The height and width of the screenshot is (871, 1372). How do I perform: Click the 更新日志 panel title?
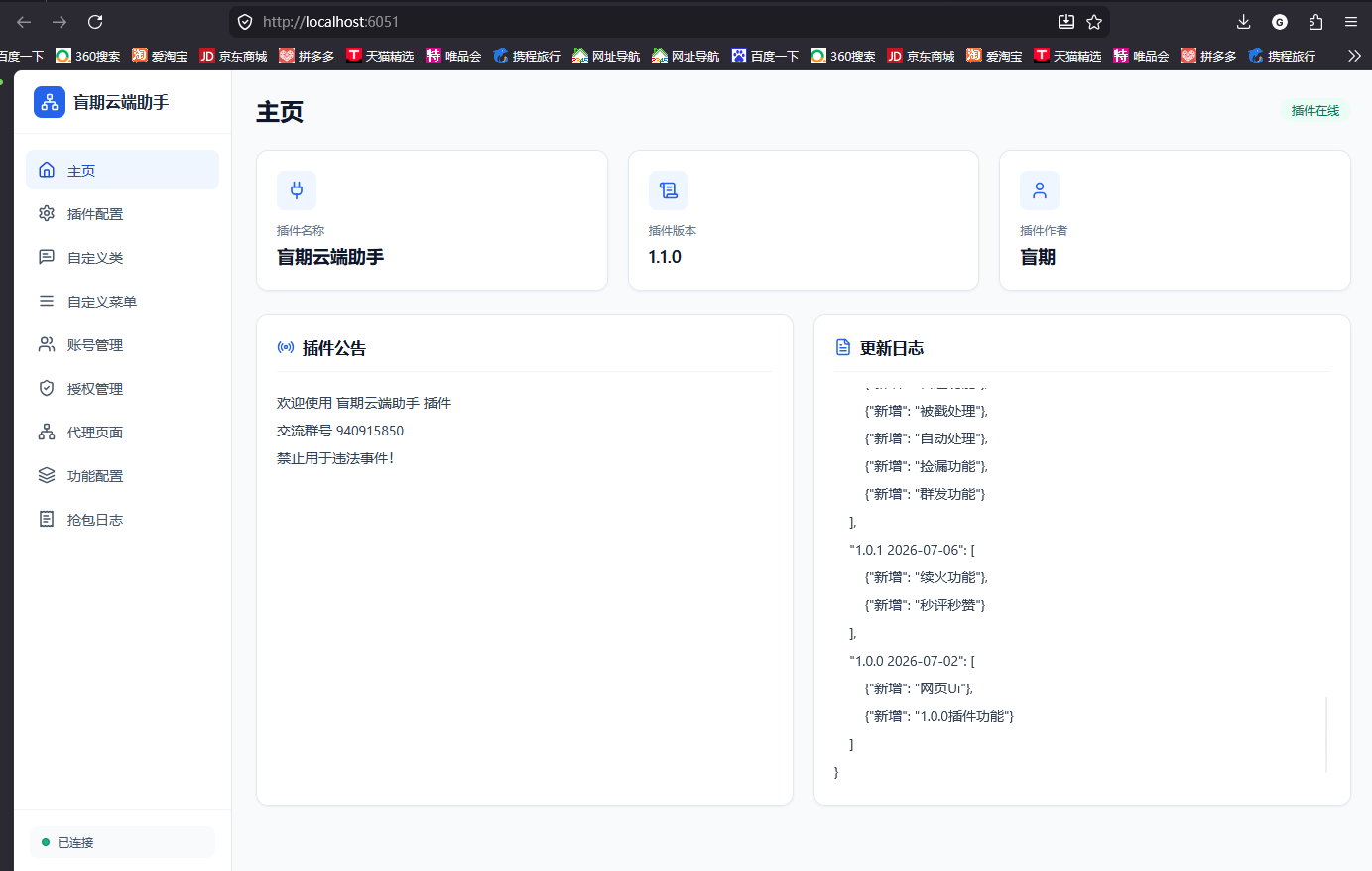click(x=892, y=348)
